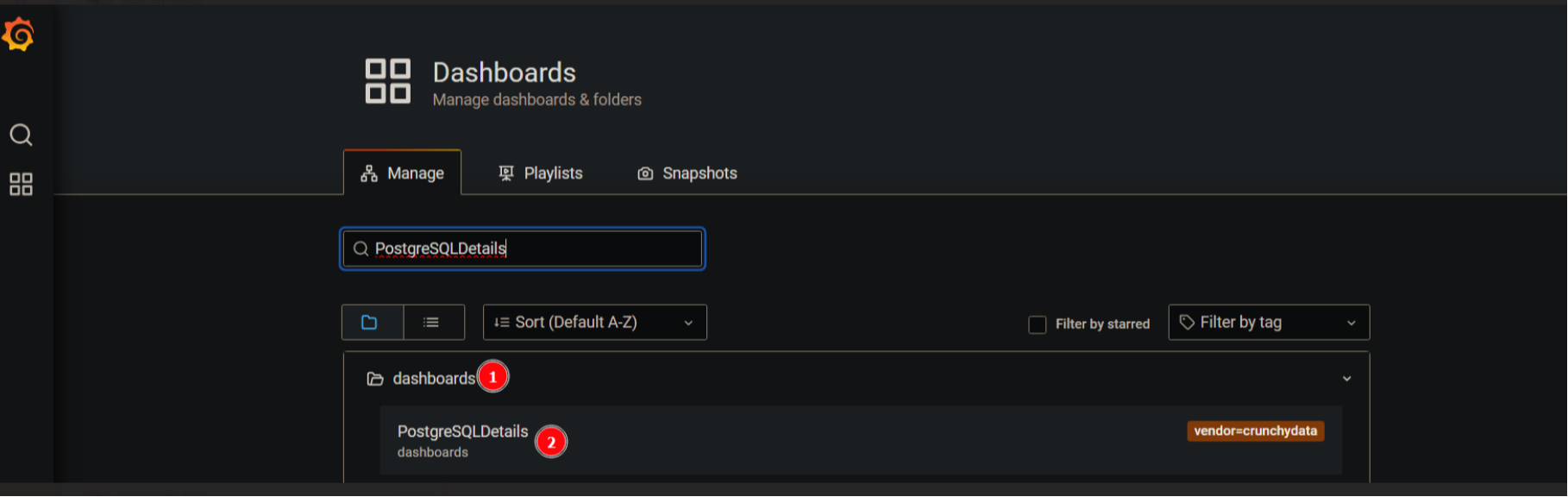Screen dimensions: 1568x497
Task: Open the Grafana logo home icon
Action: [x=18, y=35]
